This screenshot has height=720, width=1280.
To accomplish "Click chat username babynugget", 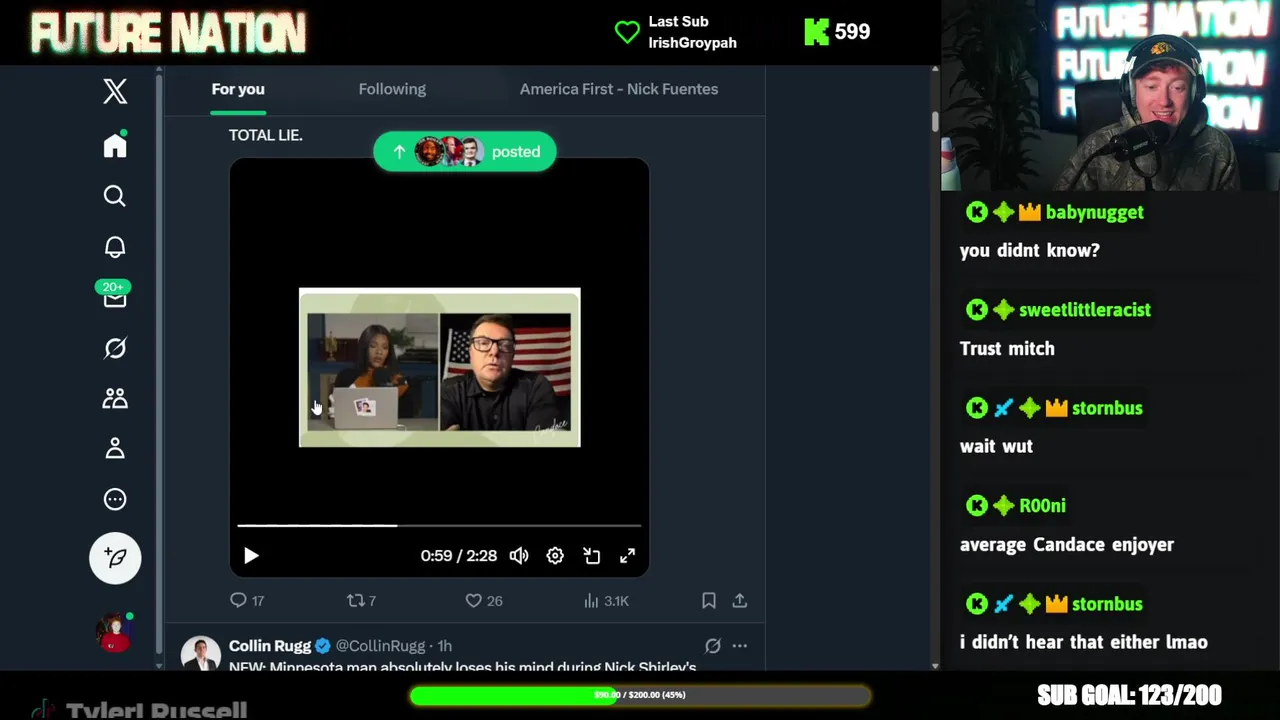I will (1094, 212).
